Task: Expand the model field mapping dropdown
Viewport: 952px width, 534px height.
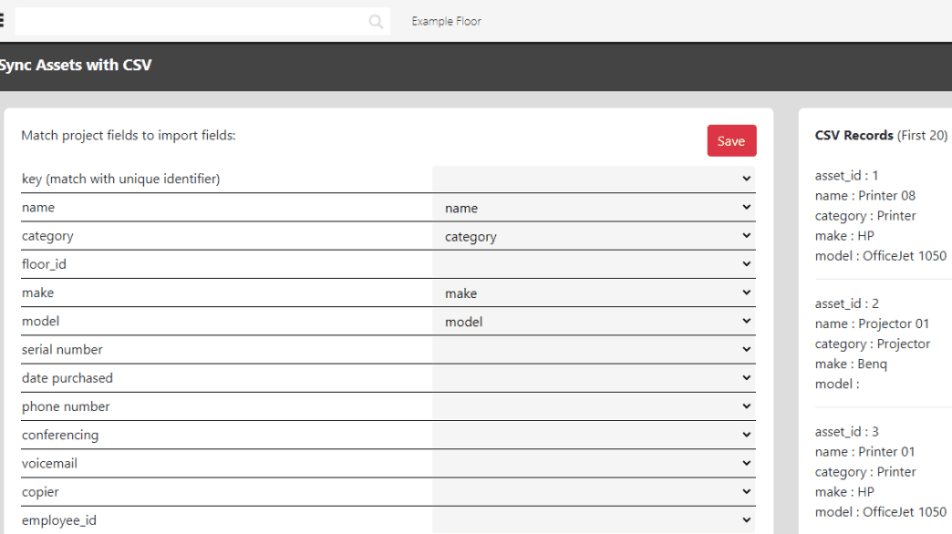Action: 594,322
